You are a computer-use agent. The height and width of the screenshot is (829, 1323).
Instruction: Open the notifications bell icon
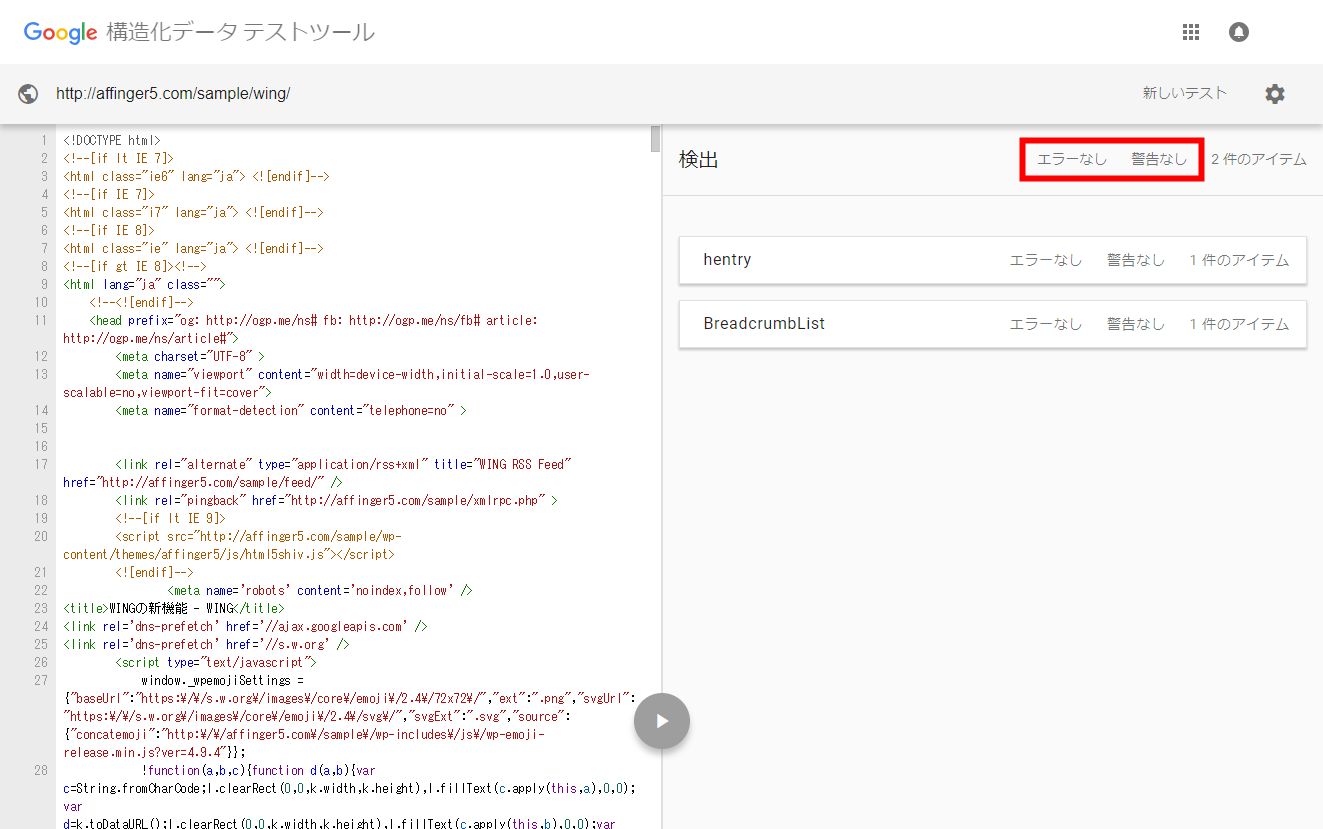pyautogui.click(x=1239, y=32)
